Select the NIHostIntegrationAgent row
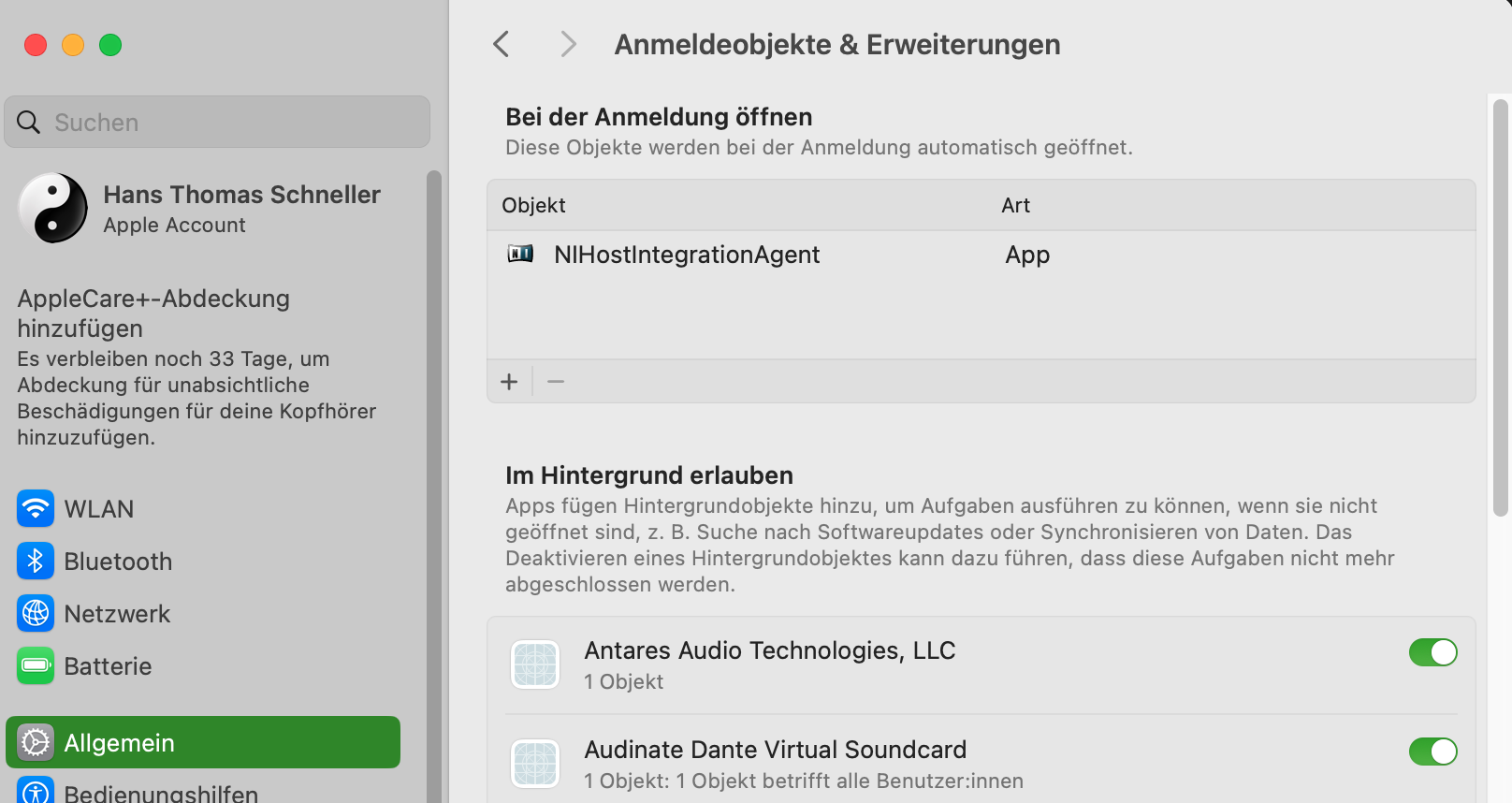This screenshot has width=1512, height=803. [981, 255]
